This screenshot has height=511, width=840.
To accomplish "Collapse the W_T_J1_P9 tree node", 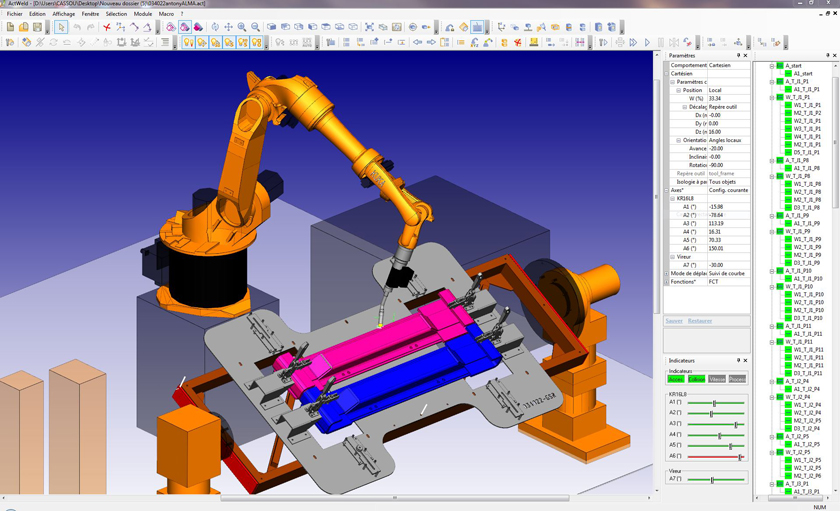I will (x=772, y=231).
